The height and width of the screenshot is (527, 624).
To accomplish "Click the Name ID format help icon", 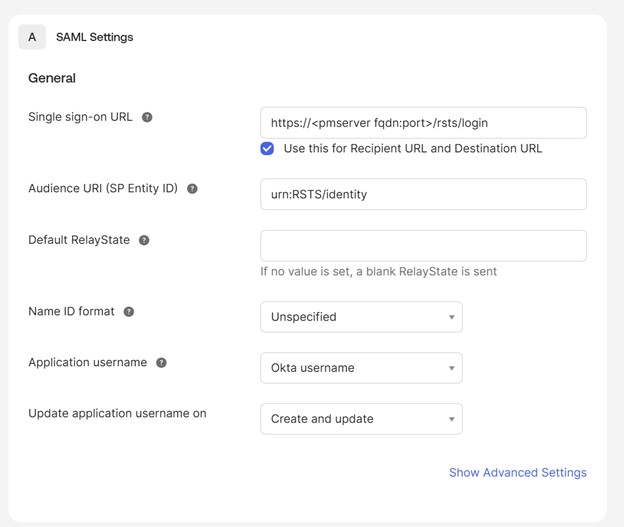I will pyautogui.click(x=129, y=312).
